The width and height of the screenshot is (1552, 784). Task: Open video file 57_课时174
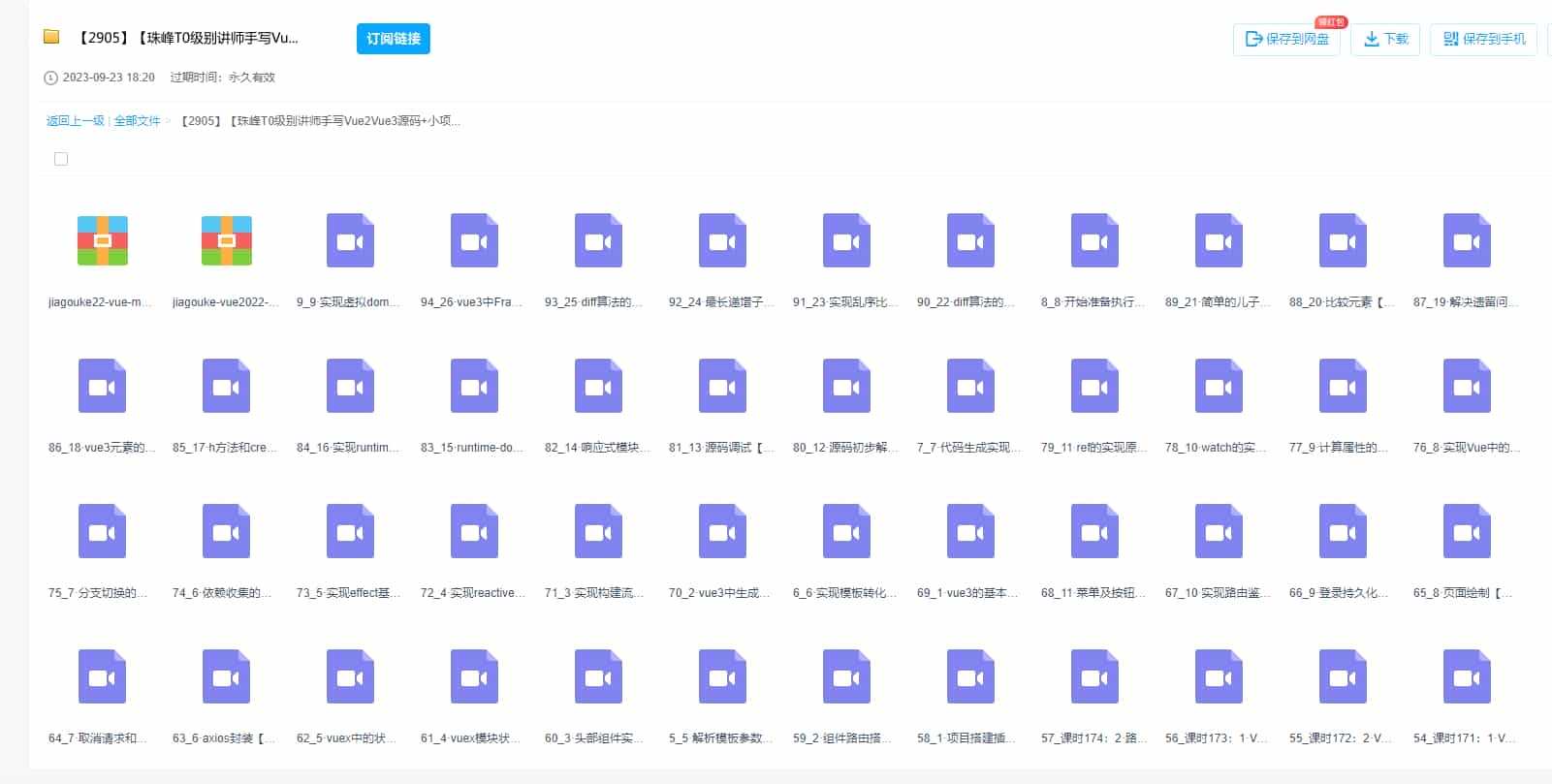(1095, 676)
